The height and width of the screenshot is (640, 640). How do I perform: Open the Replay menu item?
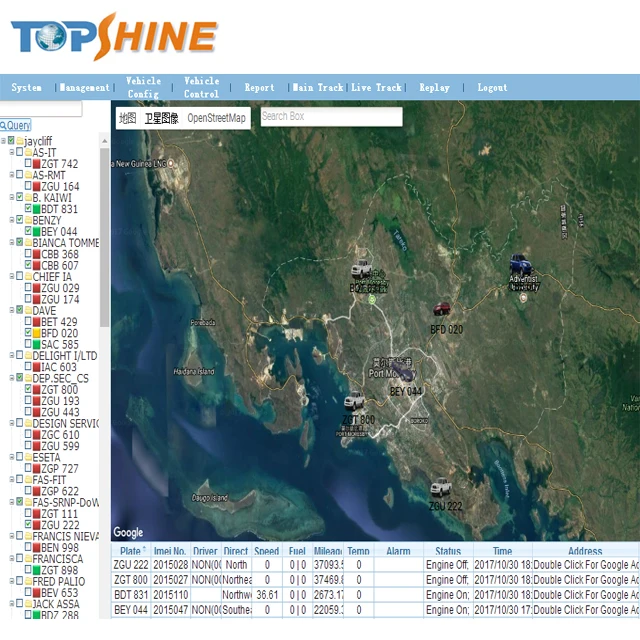[x=434, y=88]
